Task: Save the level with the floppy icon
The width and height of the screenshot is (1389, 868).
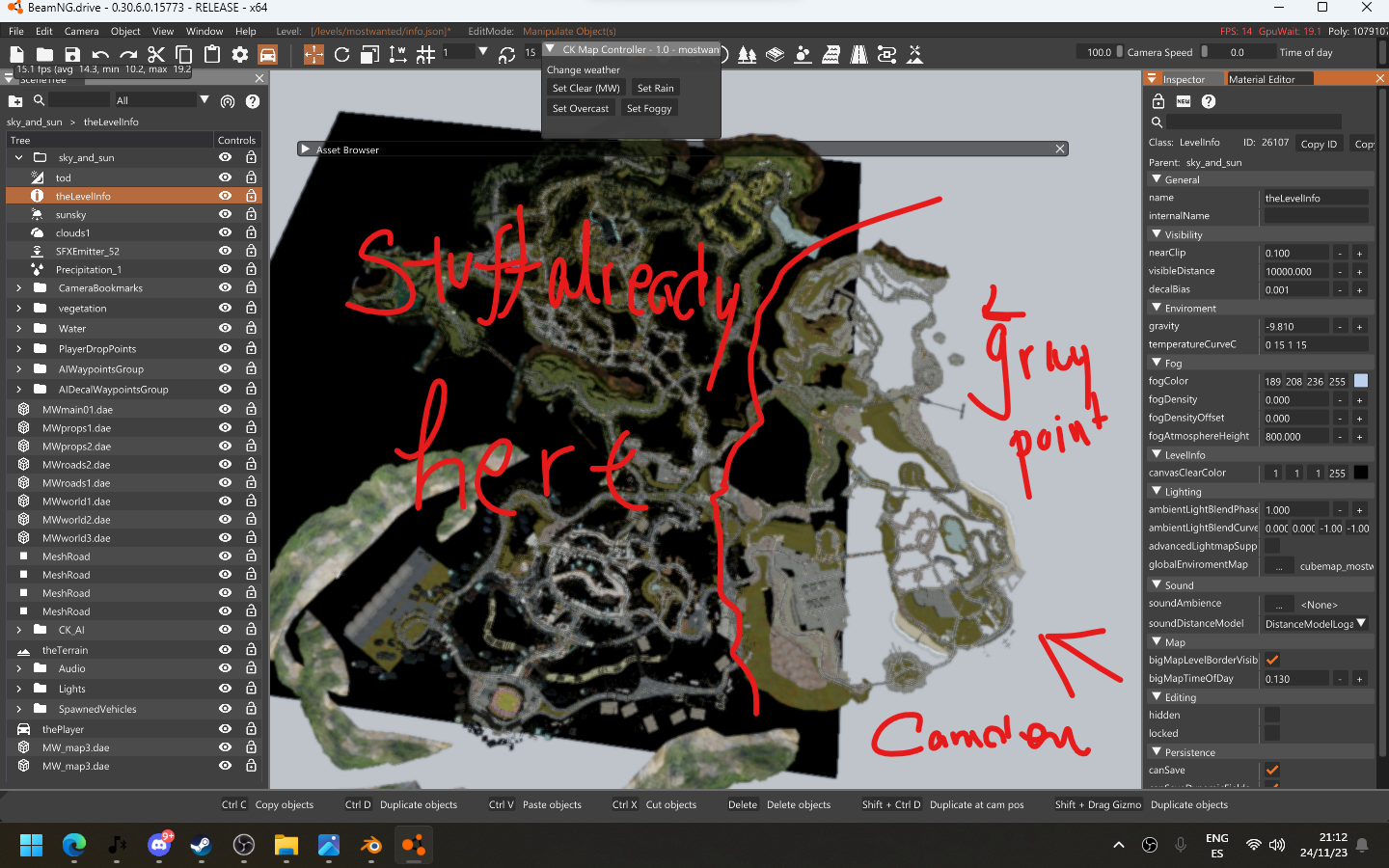Action: (x=72, y=55)
